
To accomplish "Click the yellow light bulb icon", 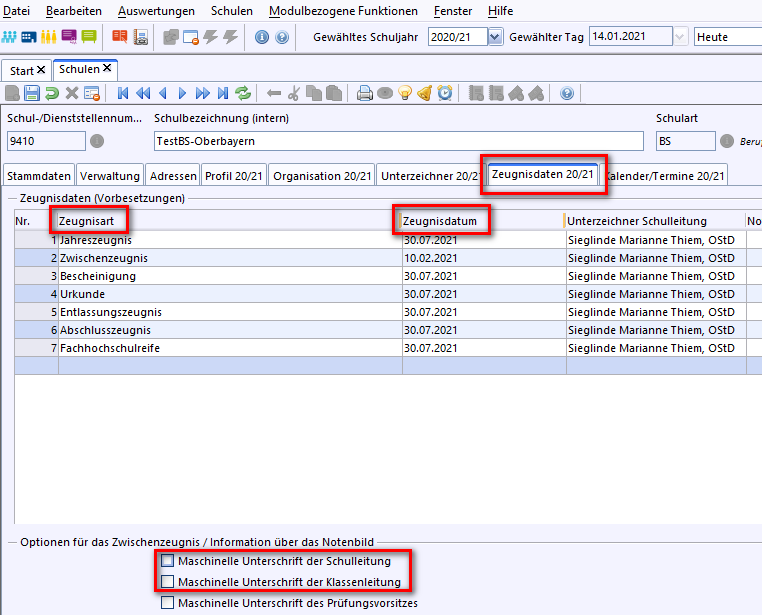I will click(x=404, y=93).
